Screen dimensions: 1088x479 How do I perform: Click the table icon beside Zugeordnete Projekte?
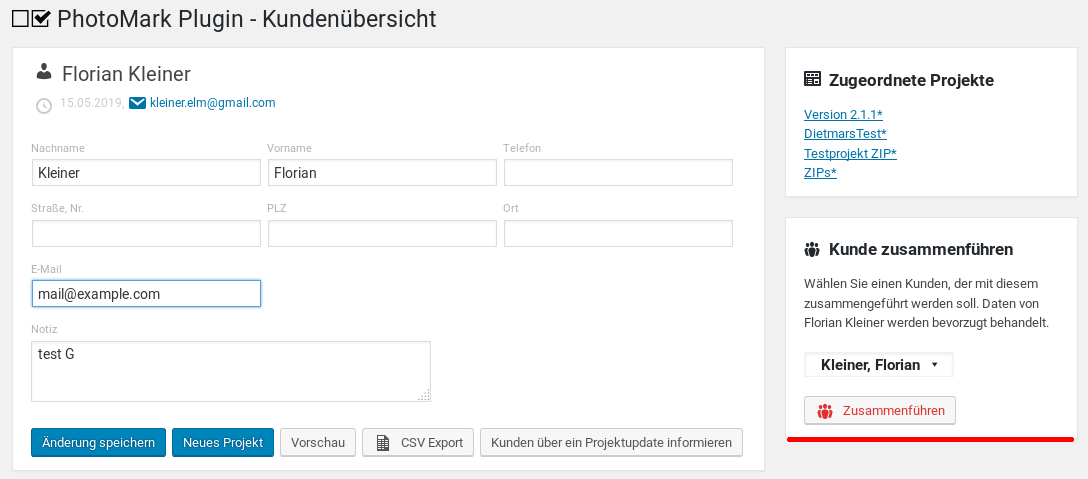coord(813,80)
